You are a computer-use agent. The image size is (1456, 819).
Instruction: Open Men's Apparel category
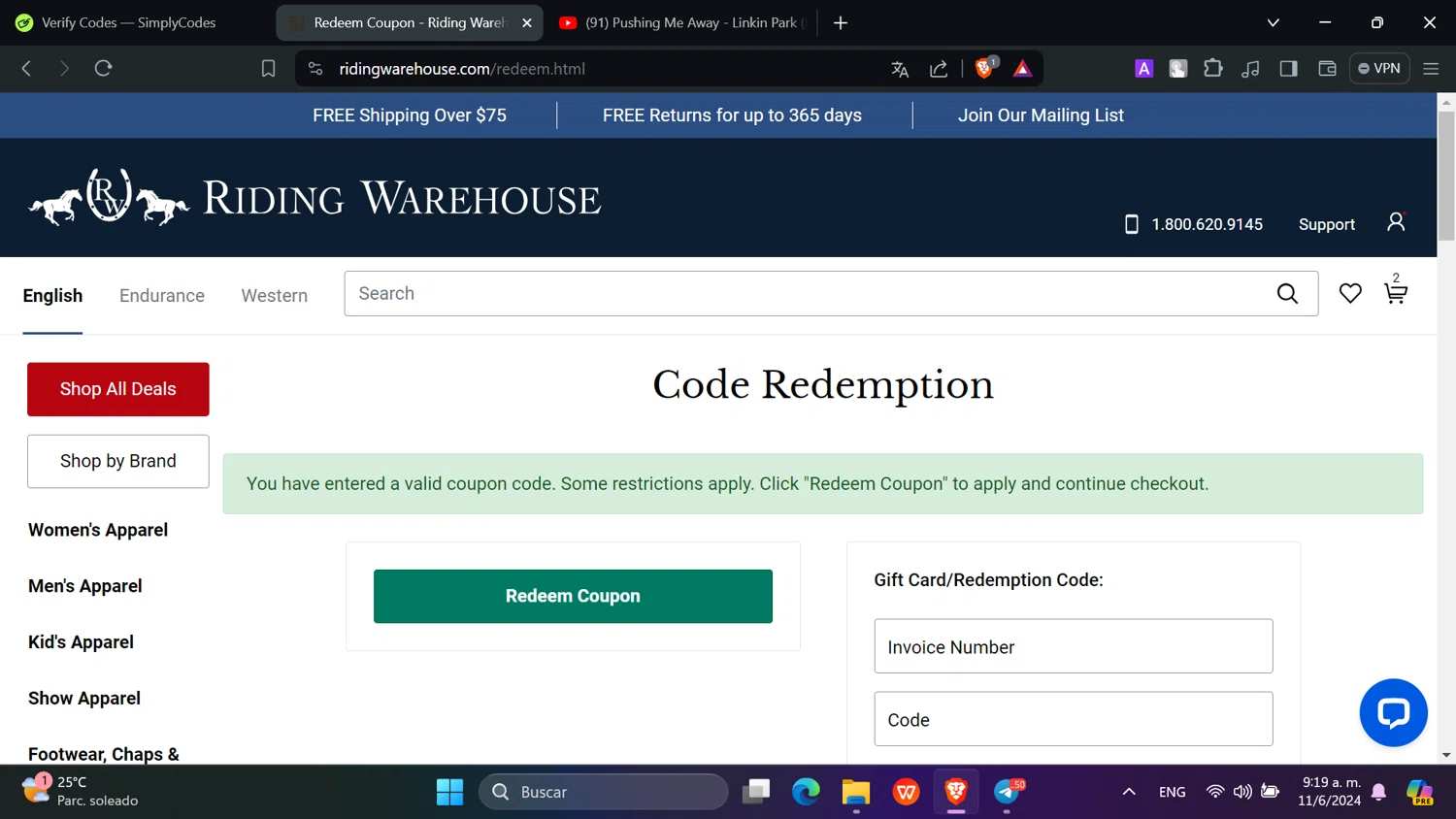(x=85, y=586)
